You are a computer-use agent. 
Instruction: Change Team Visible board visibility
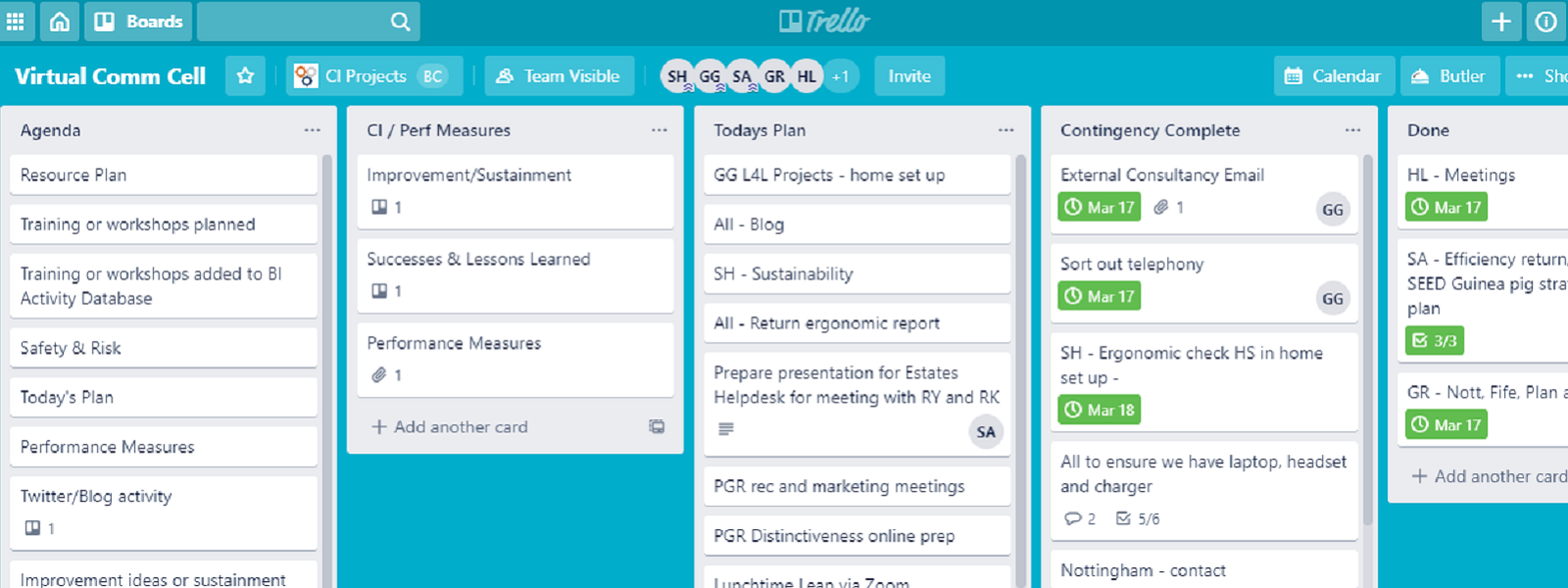click(559, 75)
